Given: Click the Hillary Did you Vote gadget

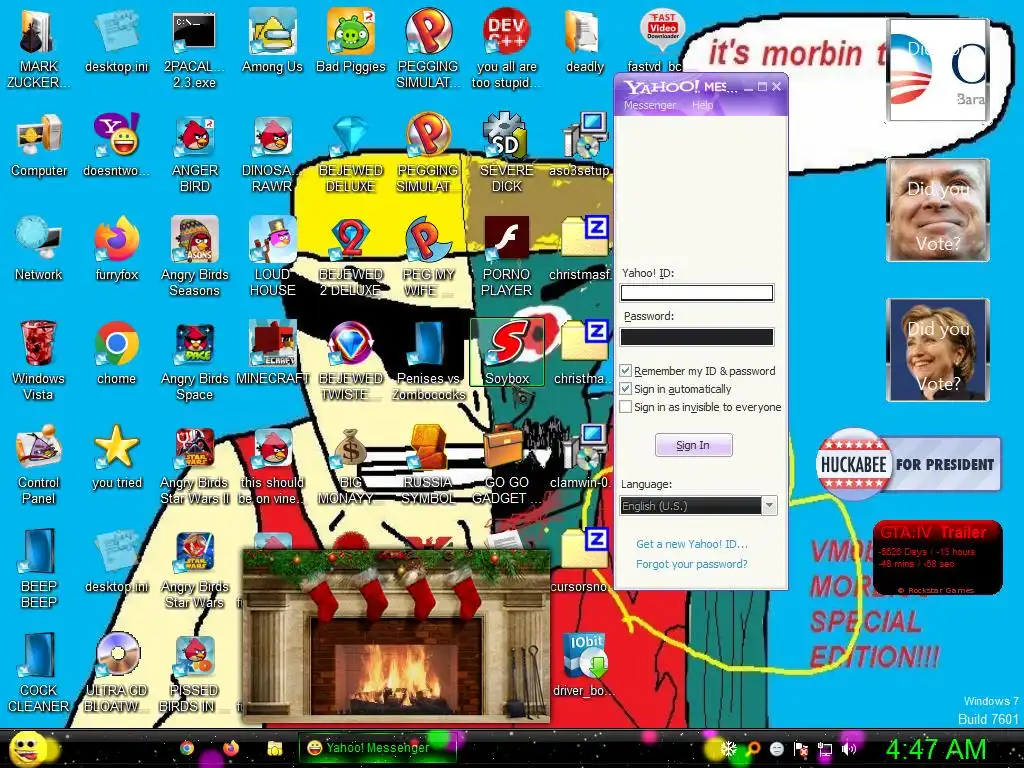Looking at the screenshot, I should (938, 350).
